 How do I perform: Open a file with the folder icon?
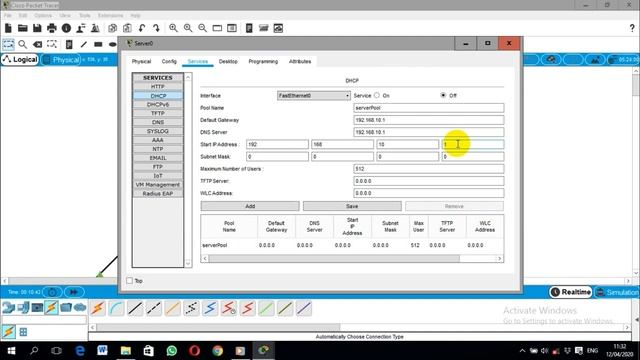[22, 28]
